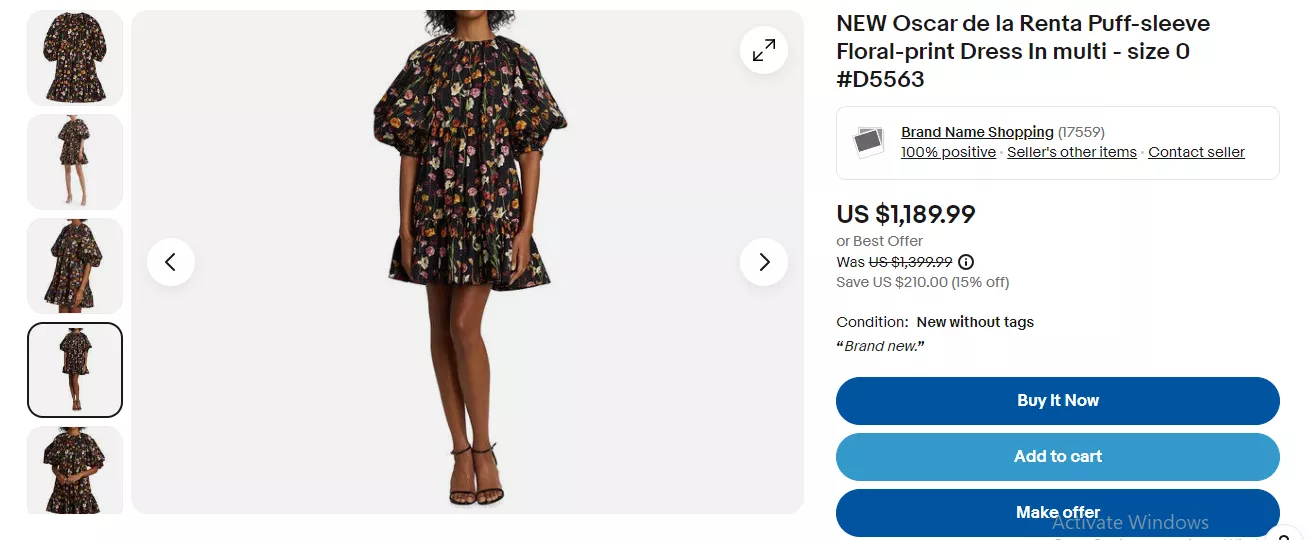Click the Add to cart button
The height and width of the screenshot is (540, 1310).
1057,457
